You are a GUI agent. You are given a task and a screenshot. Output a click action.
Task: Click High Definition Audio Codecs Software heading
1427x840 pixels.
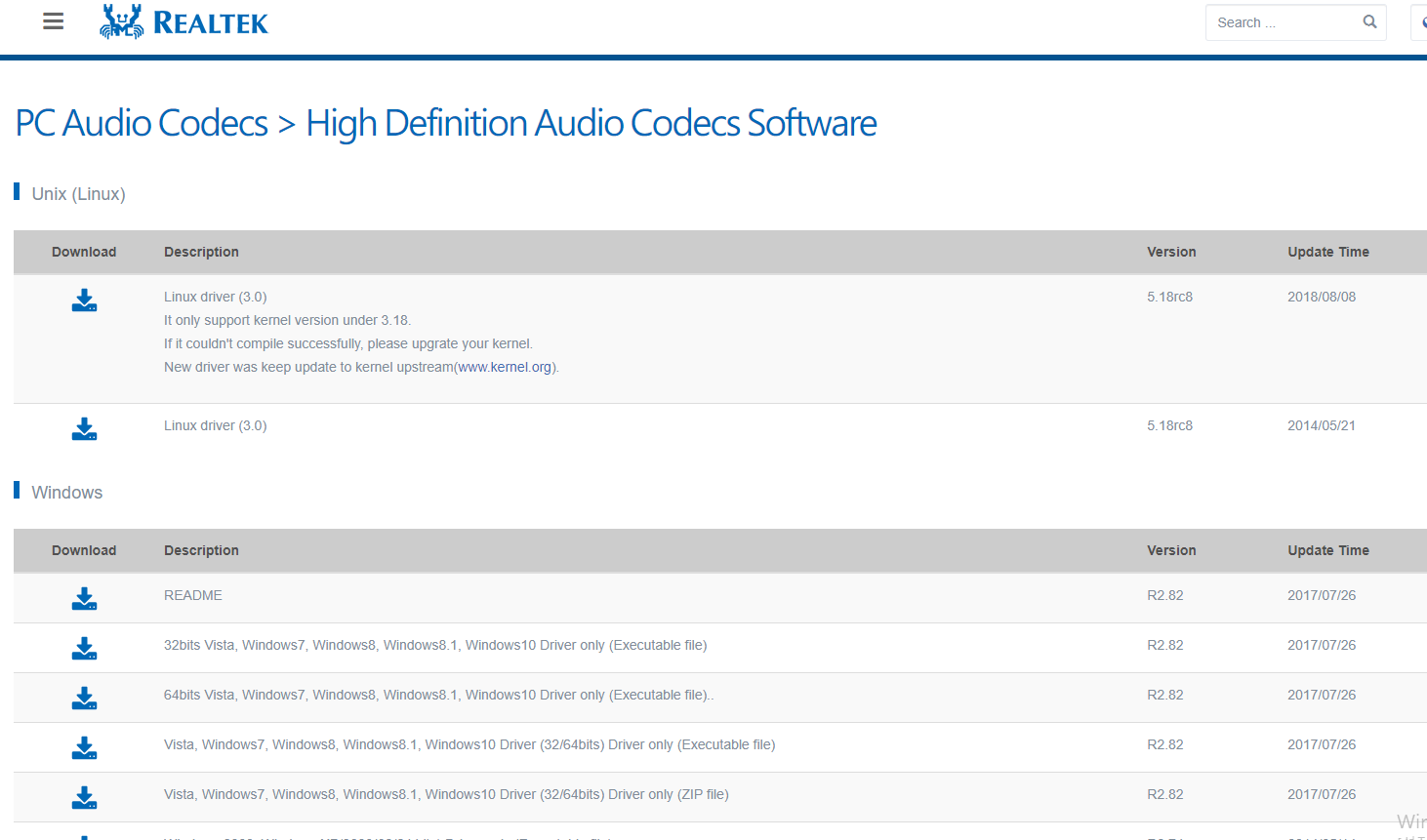[x=591, y=123]
